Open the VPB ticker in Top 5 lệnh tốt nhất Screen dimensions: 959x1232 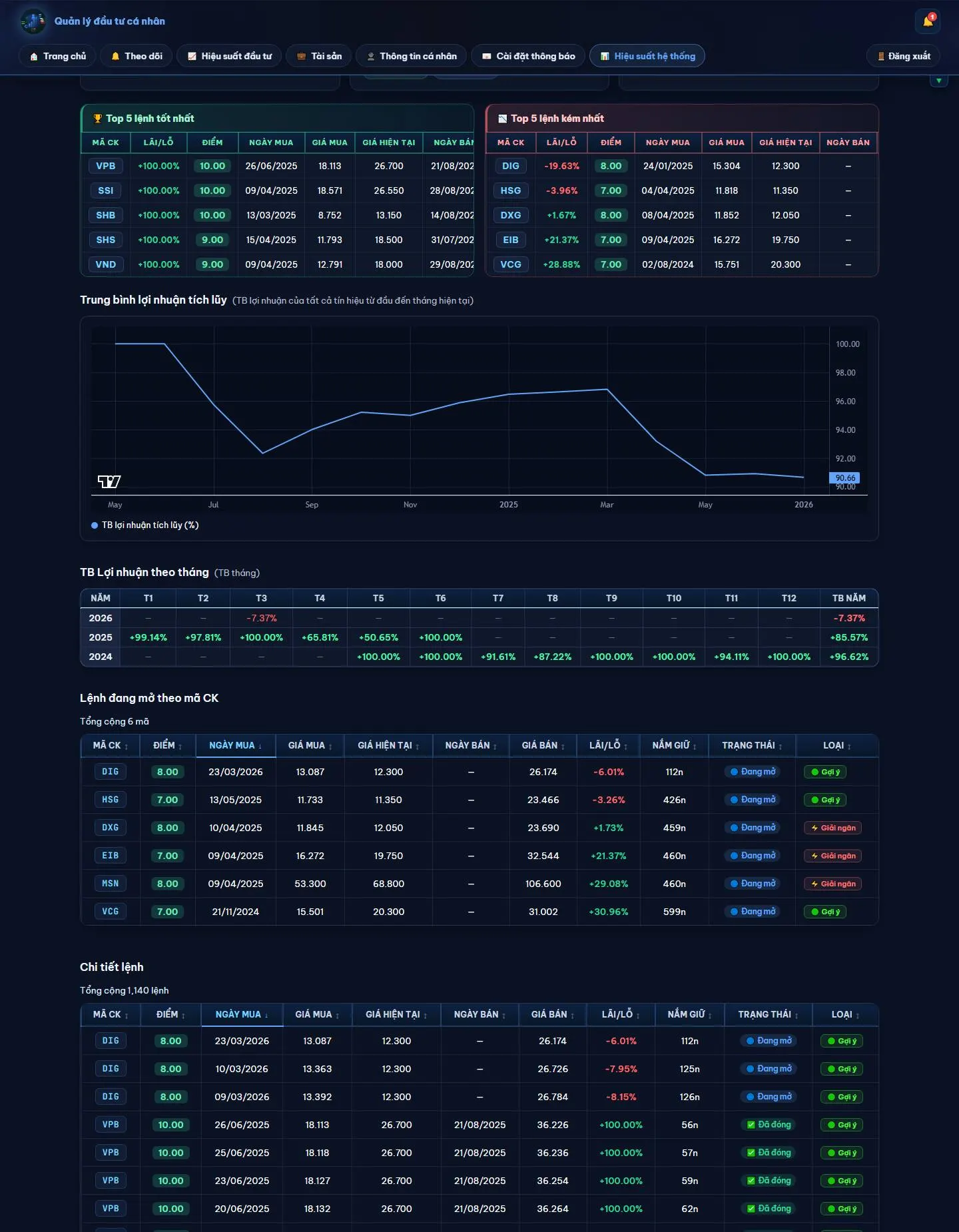click(x=105, y=166)
